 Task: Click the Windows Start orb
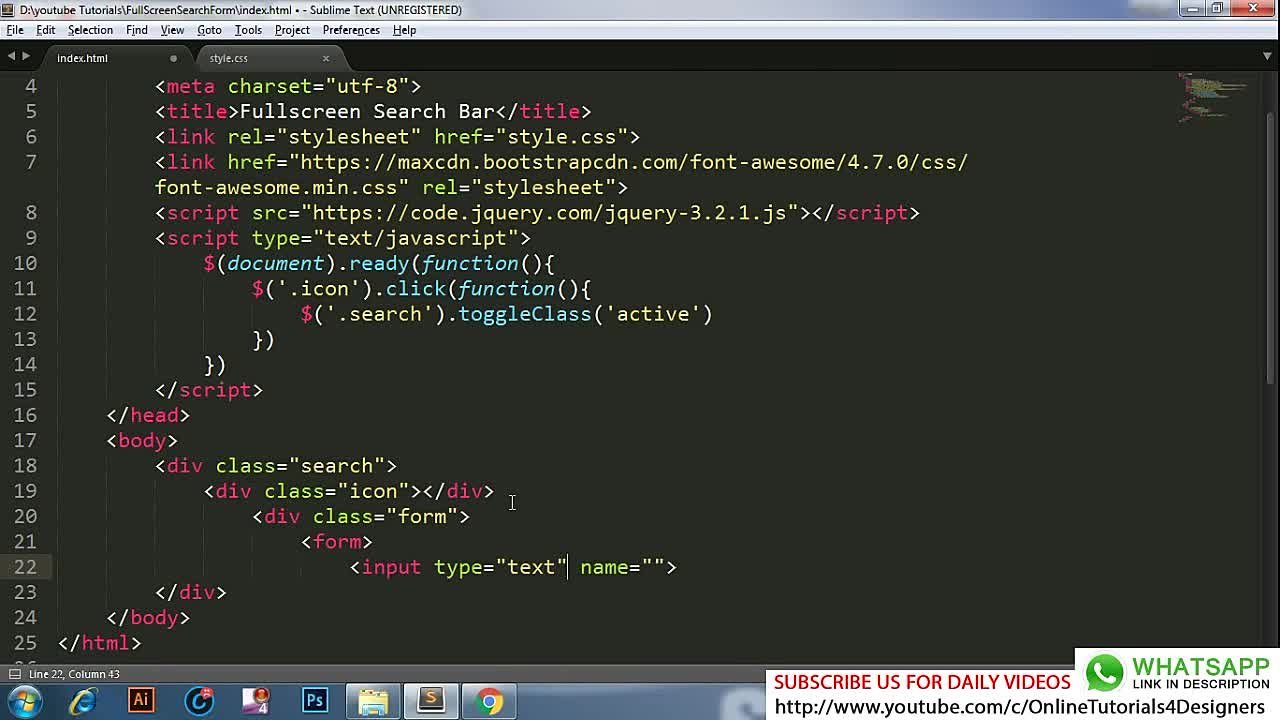point(24,700)
